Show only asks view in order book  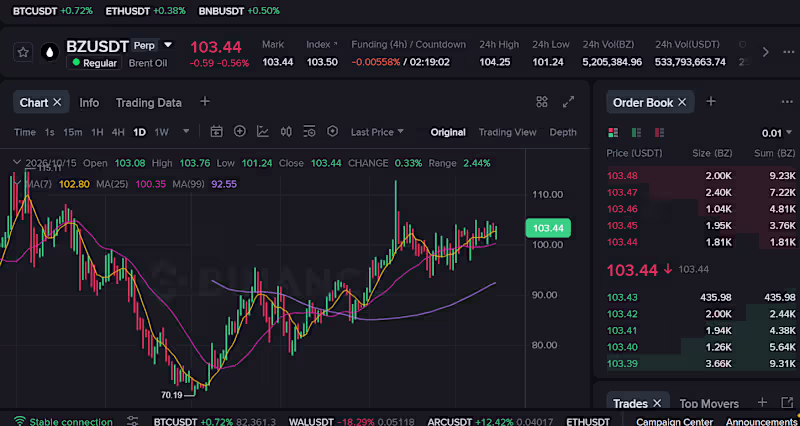[659, 133]
